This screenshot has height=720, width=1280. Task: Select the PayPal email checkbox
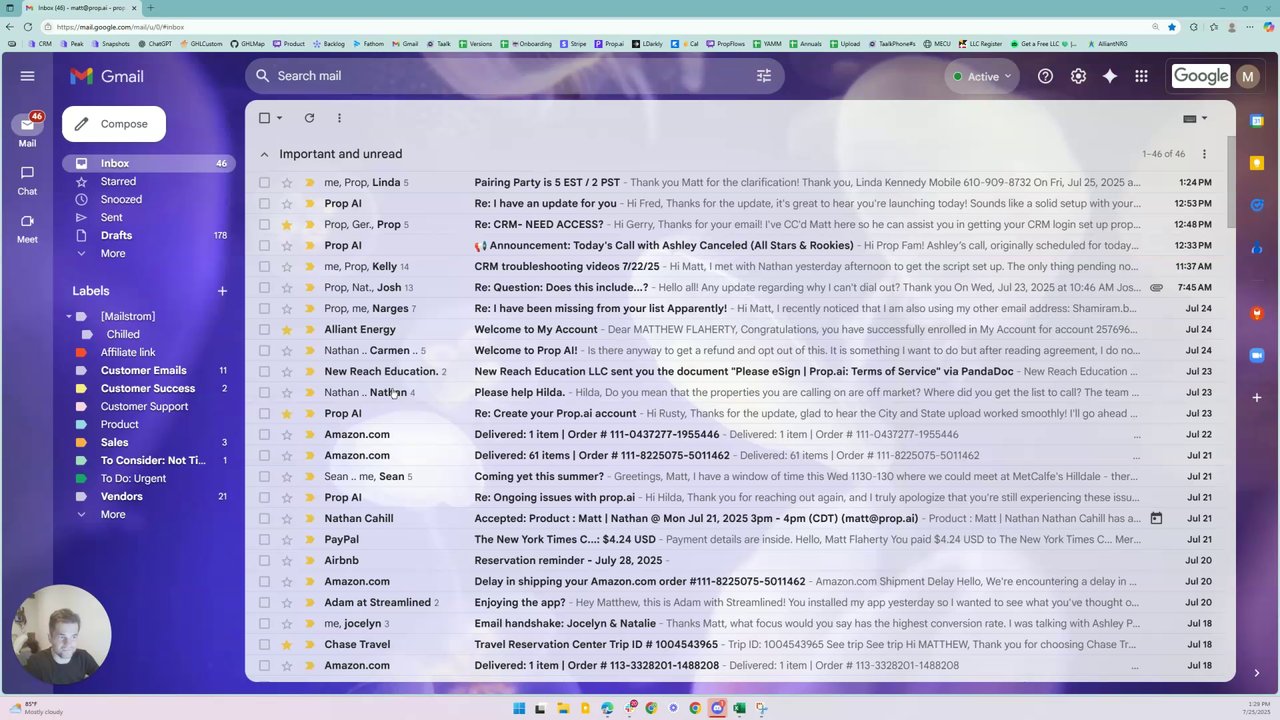[x=264, y=539]
